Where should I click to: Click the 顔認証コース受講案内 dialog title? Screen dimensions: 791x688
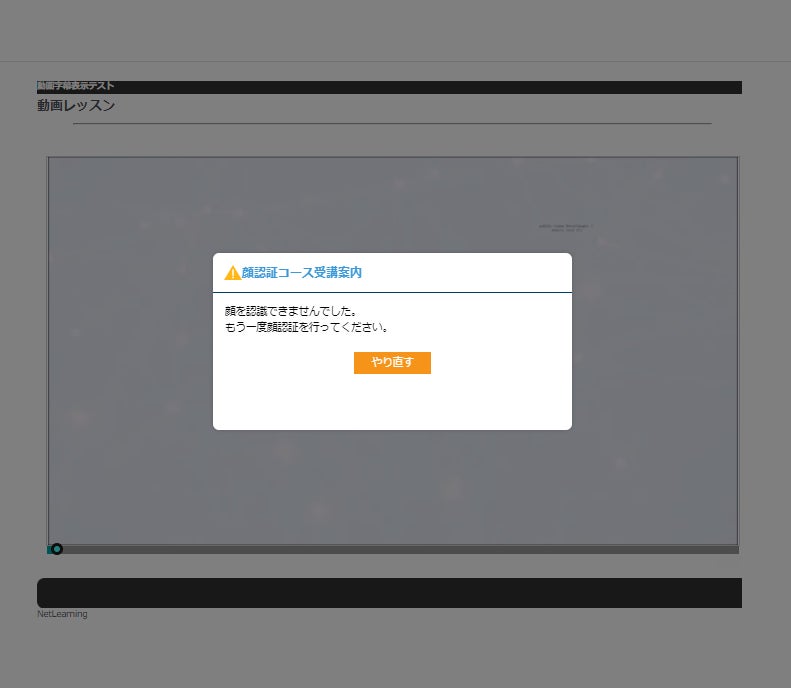[301, 272]
